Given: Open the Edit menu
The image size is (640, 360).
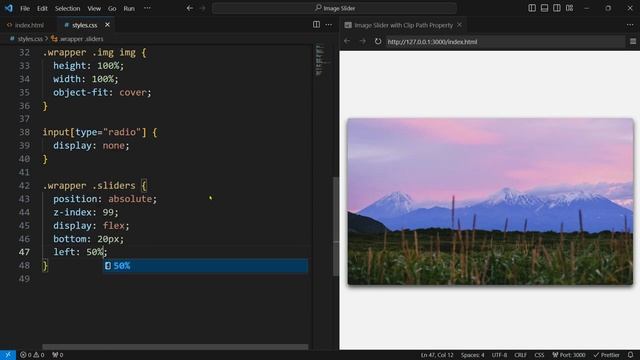Looking at the screenshot, I should 42,8.
